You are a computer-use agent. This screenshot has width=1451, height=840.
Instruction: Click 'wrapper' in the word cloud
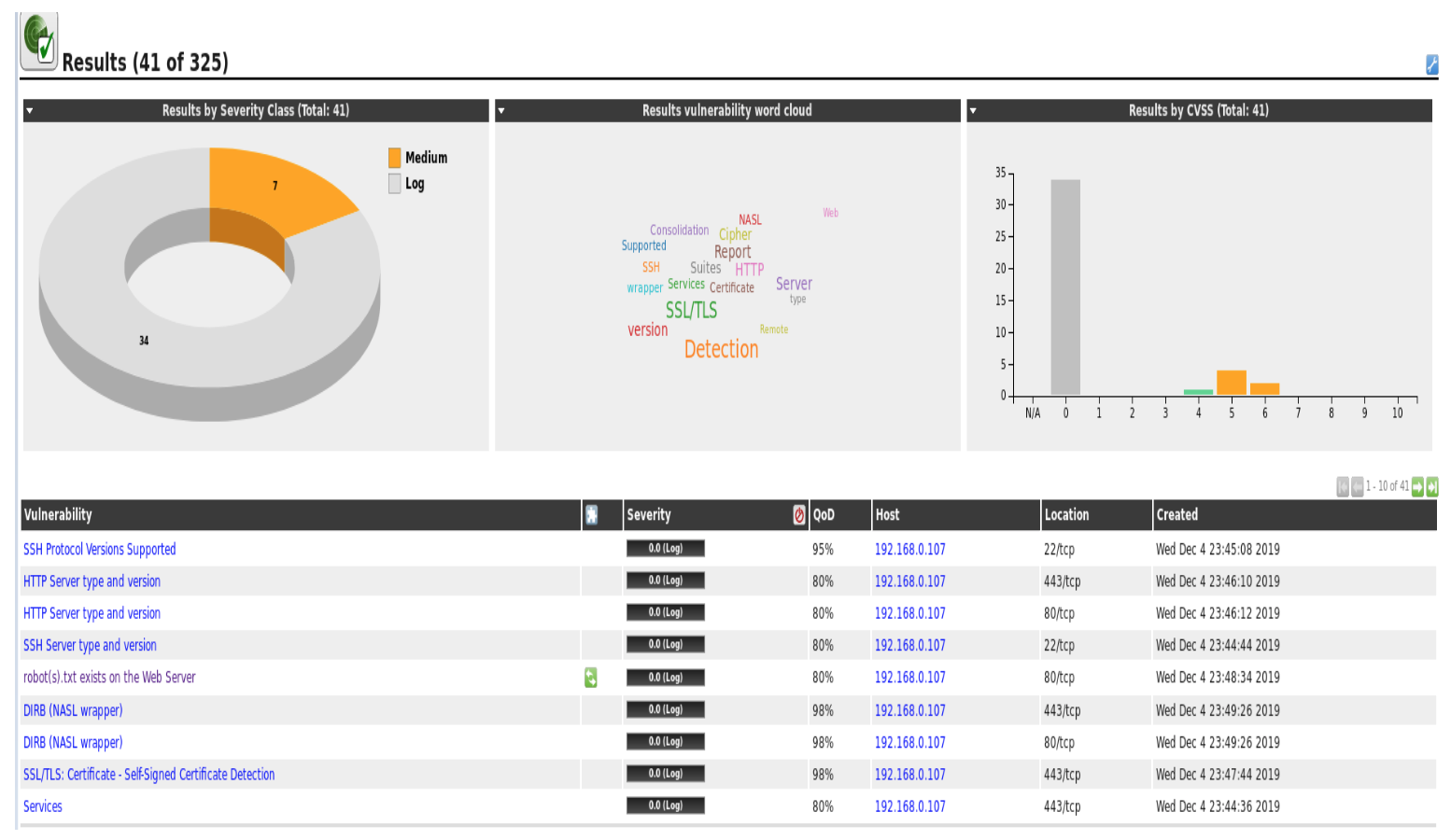pos(645,287)
